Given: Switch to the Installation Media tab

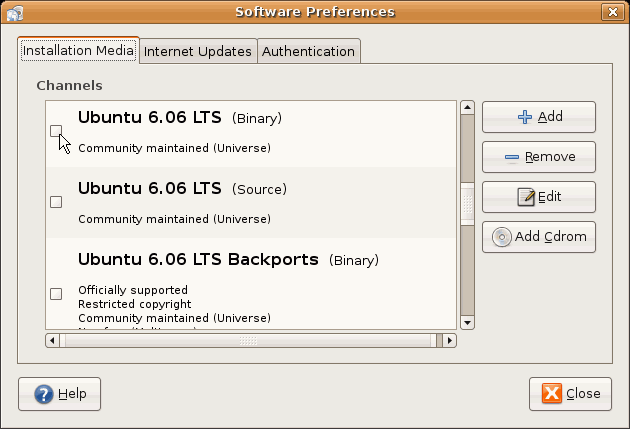Looking at the screenshot, I should pos(78,51).
